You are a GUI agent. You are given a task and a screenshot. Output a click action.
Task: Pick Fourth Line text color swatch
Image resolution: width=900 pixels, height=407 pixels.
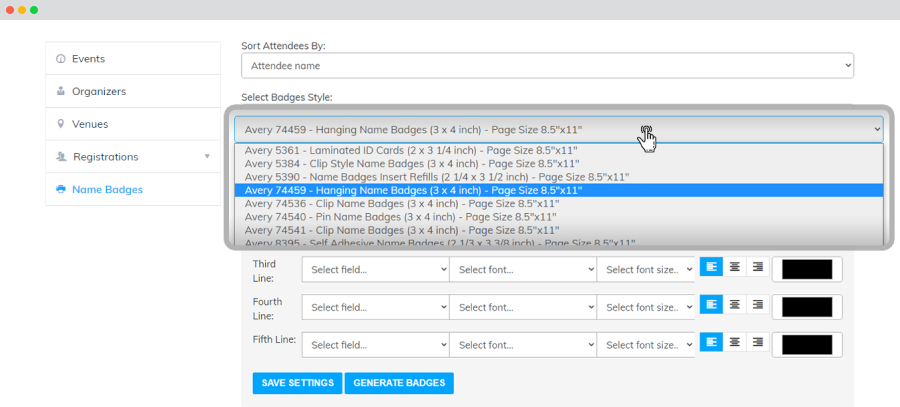click(807, 307)
